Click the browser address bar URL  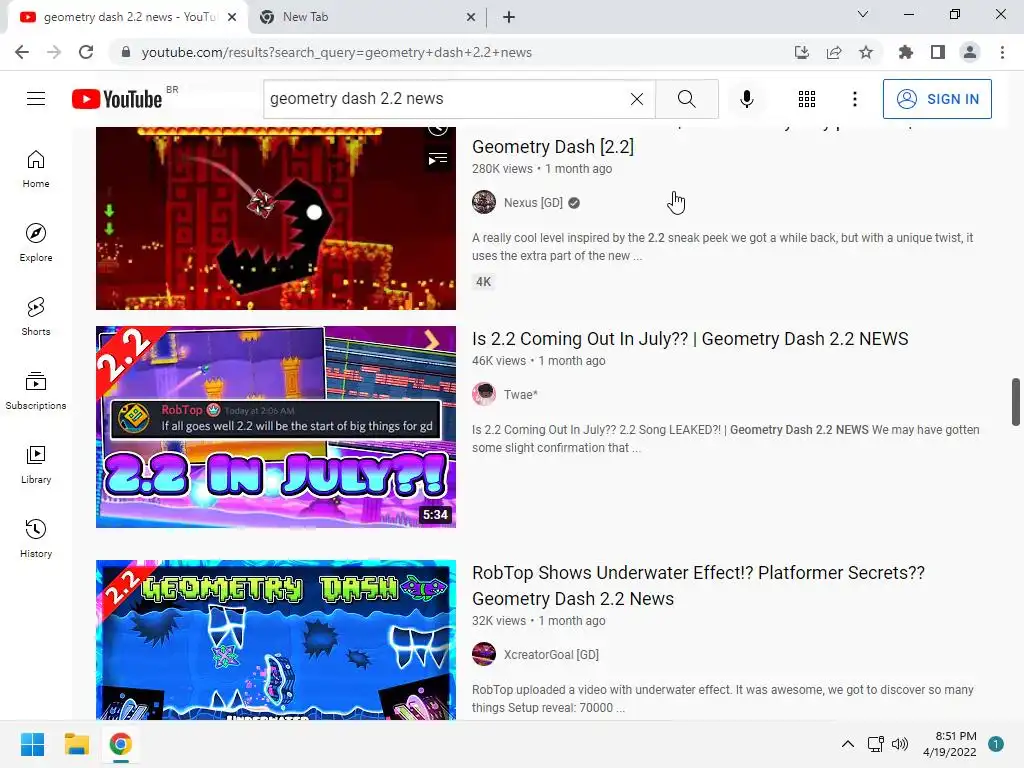point(336,52)
